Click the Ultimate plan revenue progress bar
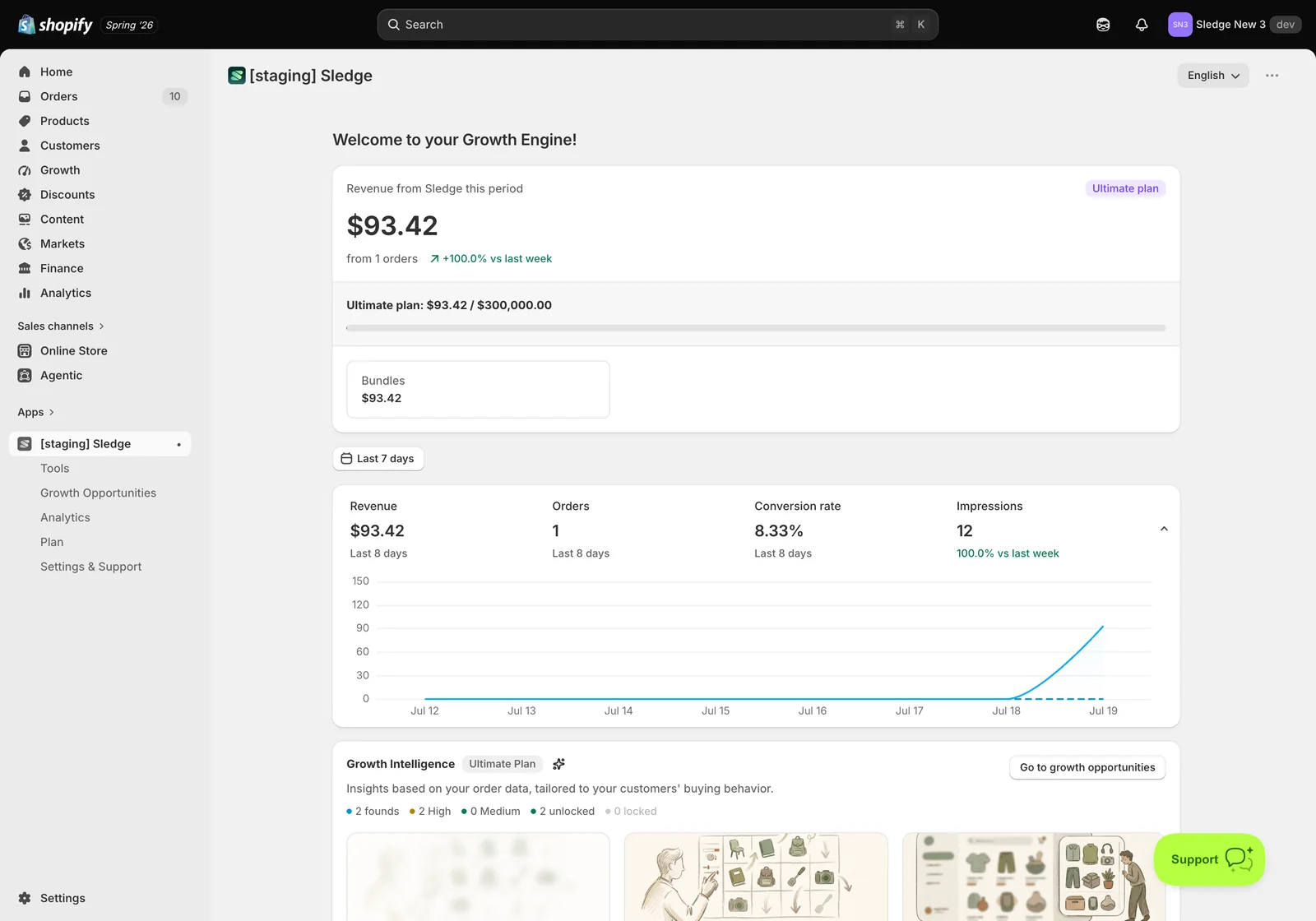This screenshot has height=921, width=1316. (756, 328)
